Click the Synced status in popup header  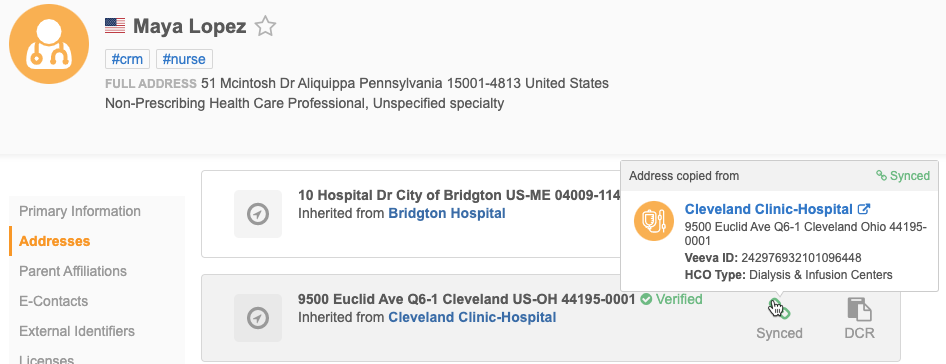pos(903,176)
